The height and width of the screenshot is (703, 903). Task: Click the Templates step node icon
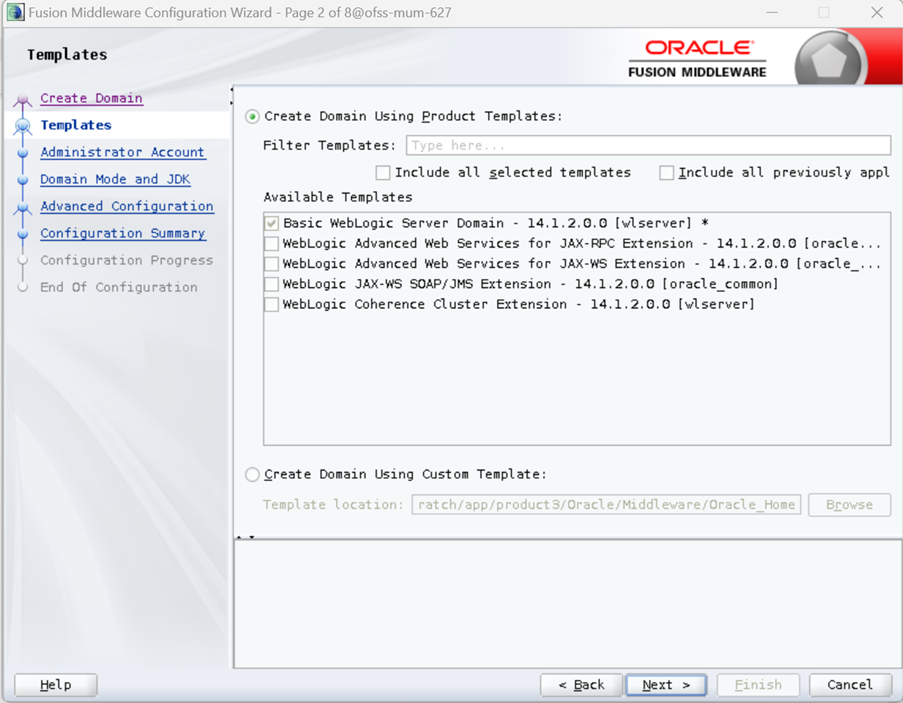click(22, 126)
